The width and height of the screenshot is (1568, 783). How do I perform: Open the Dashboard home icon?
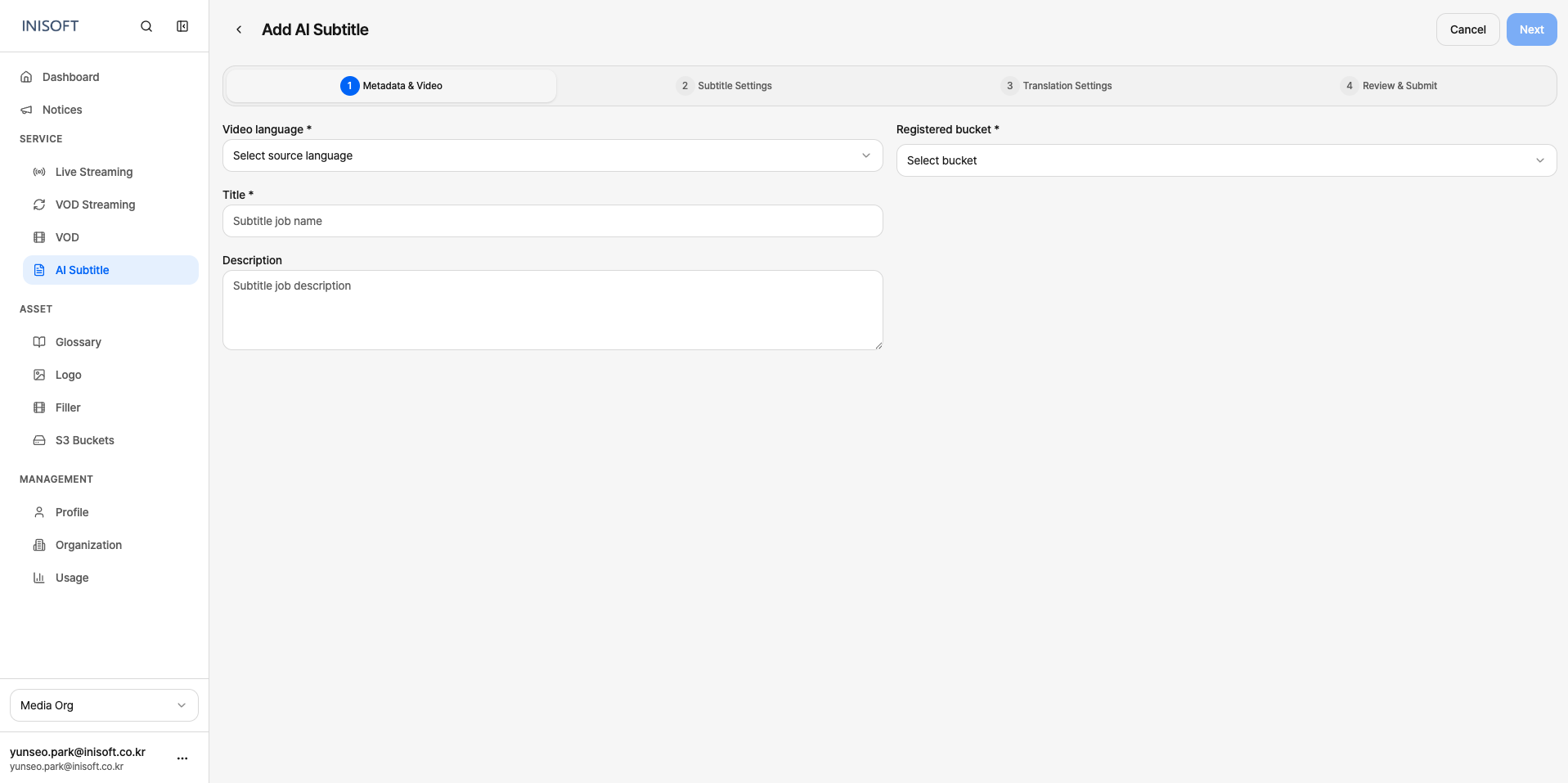click(26, 77)
